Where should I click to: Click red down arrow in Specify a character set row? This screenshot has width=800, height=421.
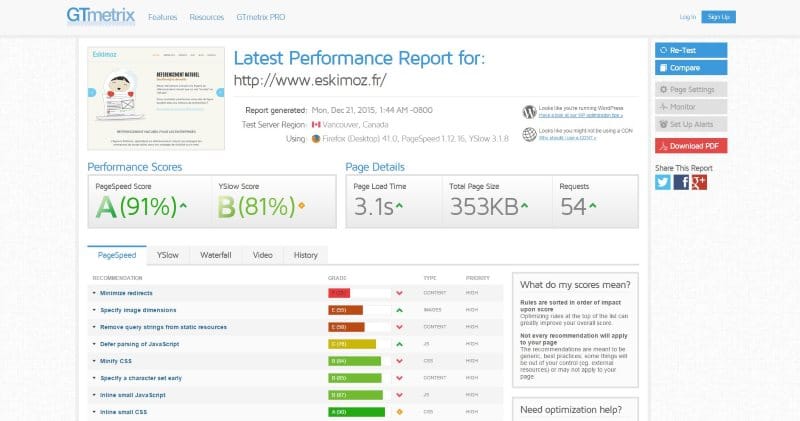tap(399, 378)
